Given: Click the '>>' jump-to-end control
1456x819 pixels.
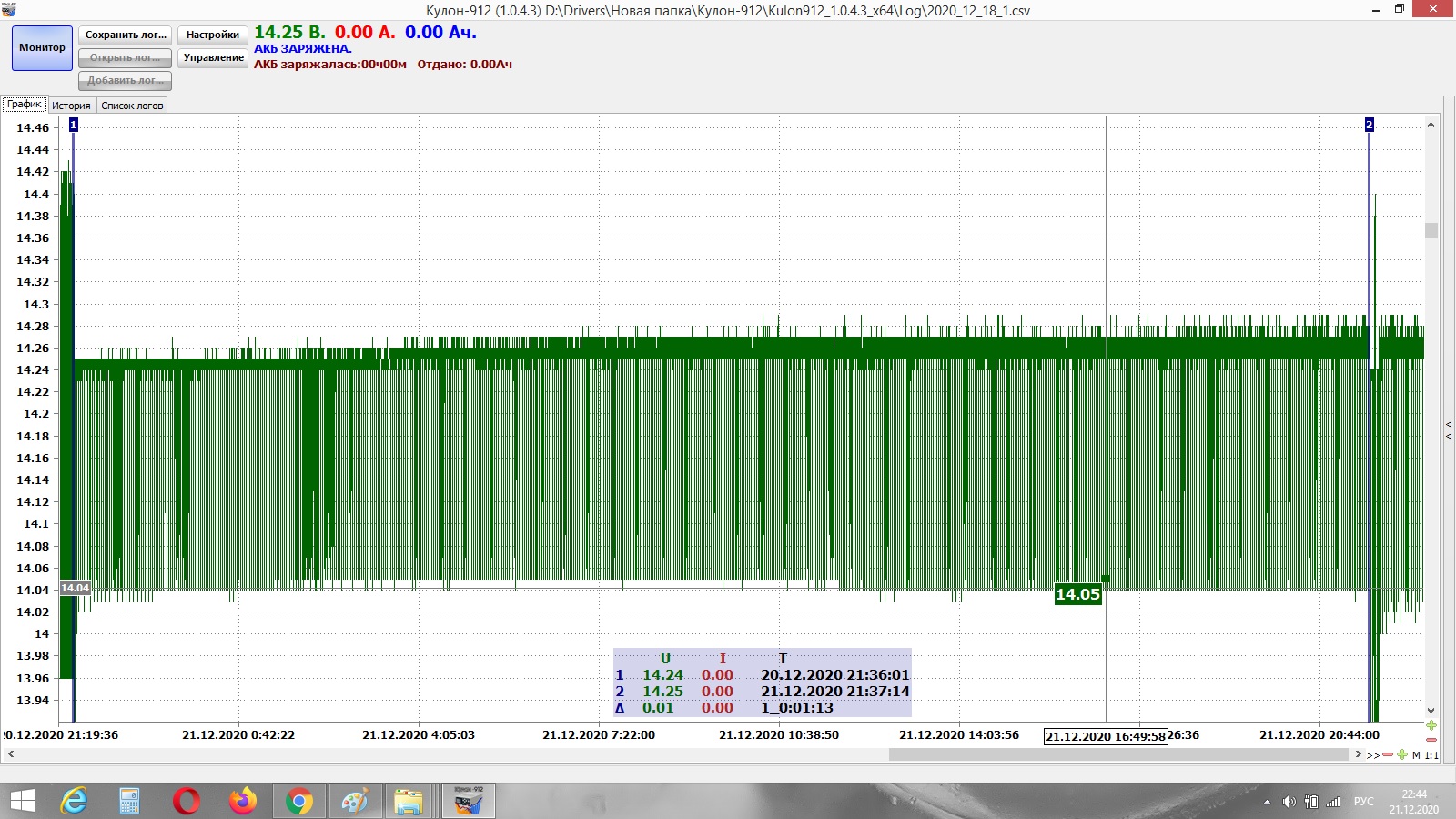Looking at the screenshot, I should [x=1372, y=754].
